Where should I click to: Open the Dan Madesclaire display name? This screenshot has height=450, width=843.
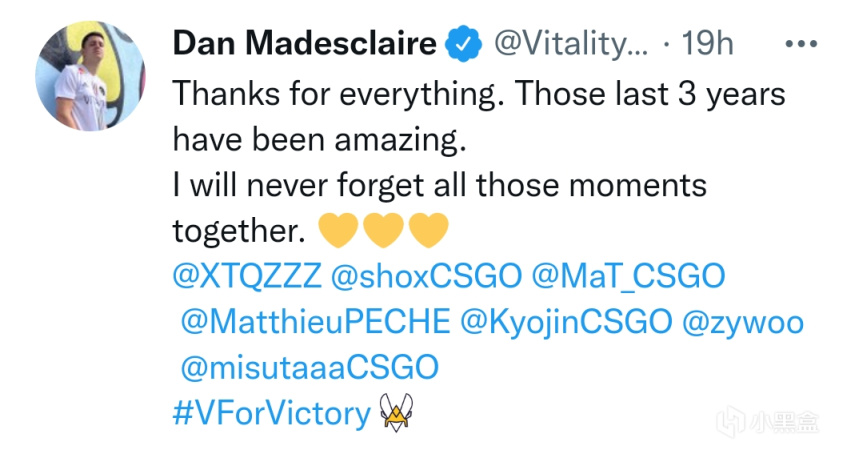[305, 44]
